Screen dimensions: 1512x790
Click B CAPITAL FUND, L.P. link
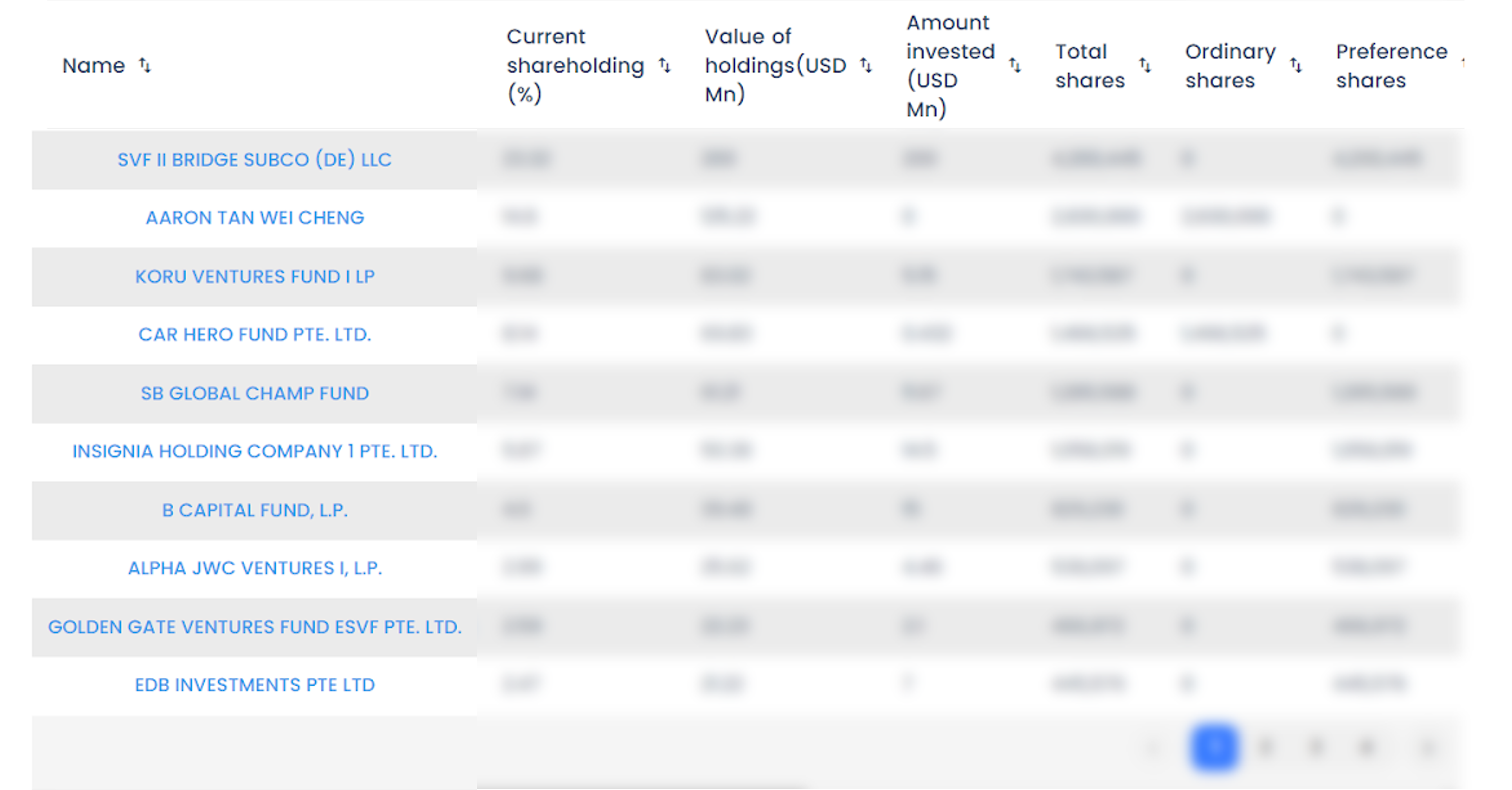[x=254, y=510]
